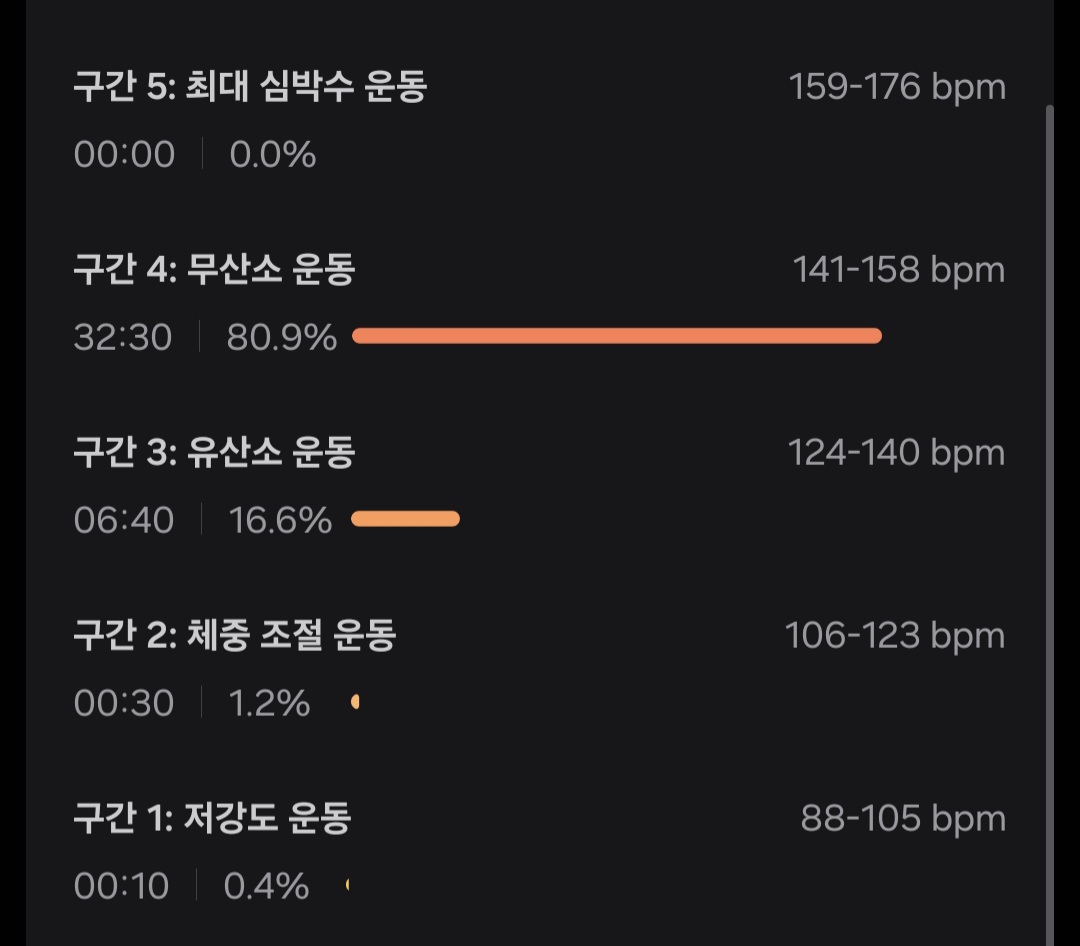Click the 1.2% percentage in zone 2
Screen dimensions: 1080x946
click(x=270, y=704)
